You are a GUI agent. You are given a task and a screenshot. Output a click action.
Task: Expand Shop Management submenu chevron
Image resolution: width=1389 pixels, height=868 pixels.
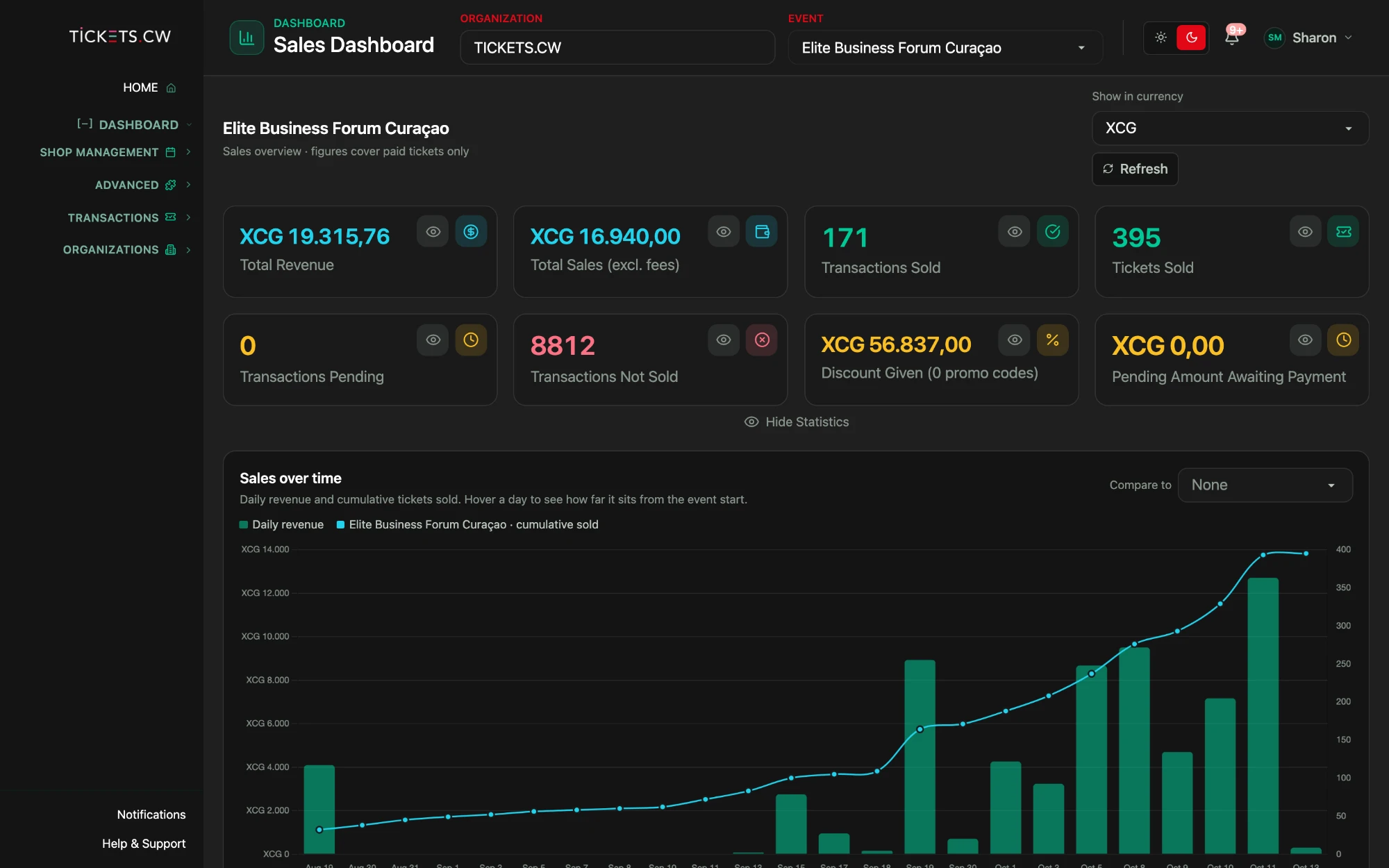coord(188,152)
